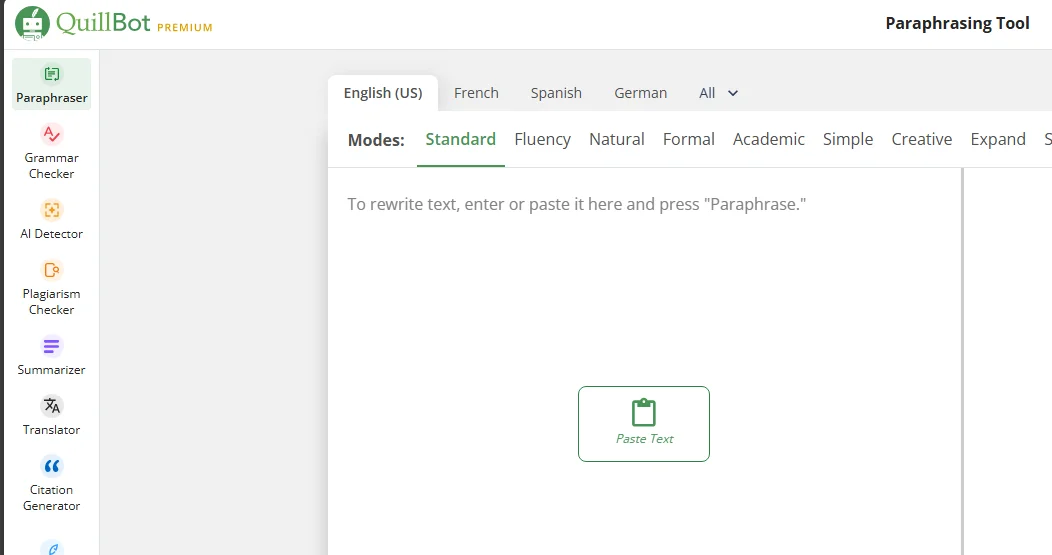The width and height of the screenshot is (1052, 555).
Task: Switch to the German language tab
Action: 641,93
